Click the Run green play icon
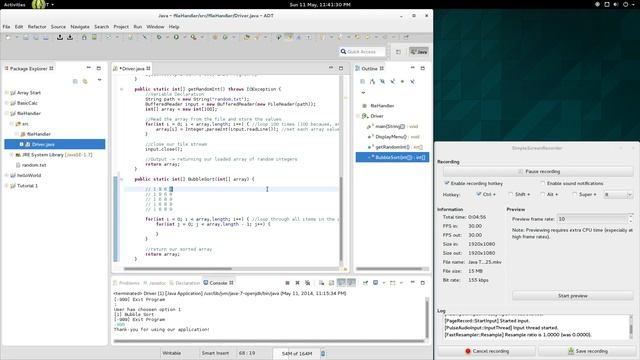The width and height of the screenshot is (640, 360). pyautogui.click(x=176, y=37)
